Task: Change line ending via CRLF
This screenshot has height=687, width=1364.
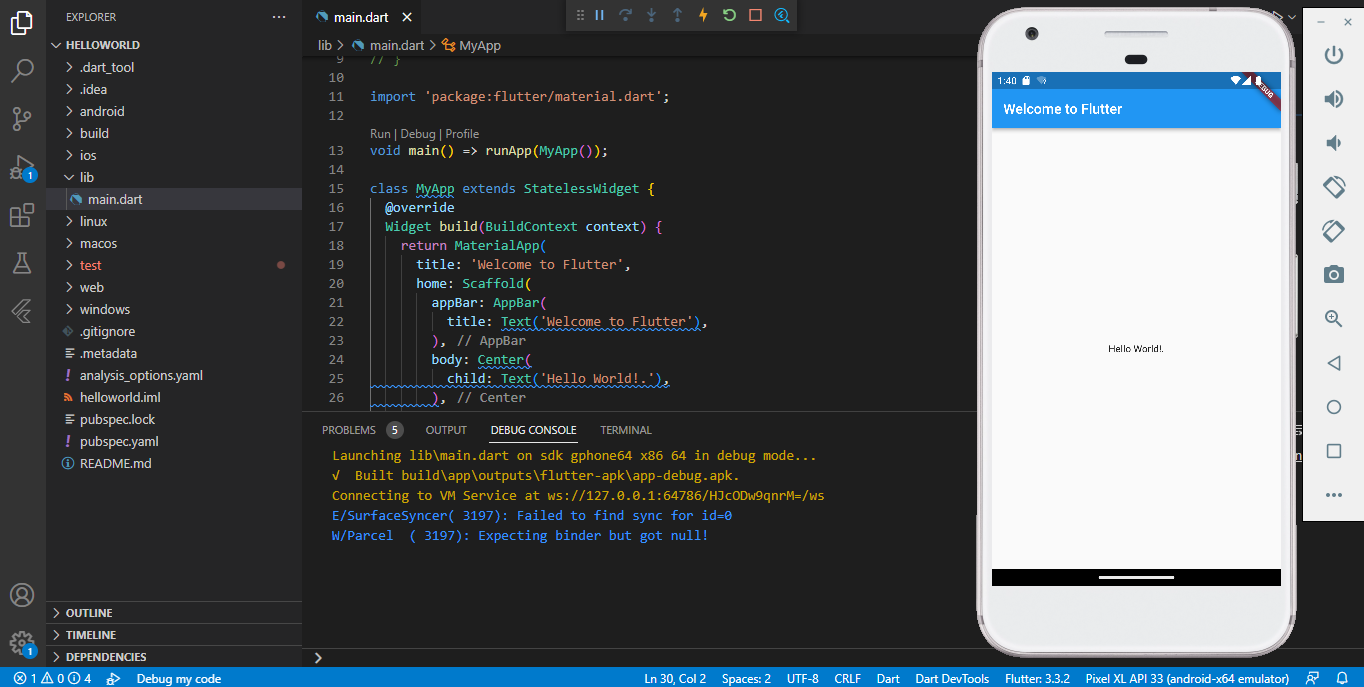Action: (x=847, y=678)
